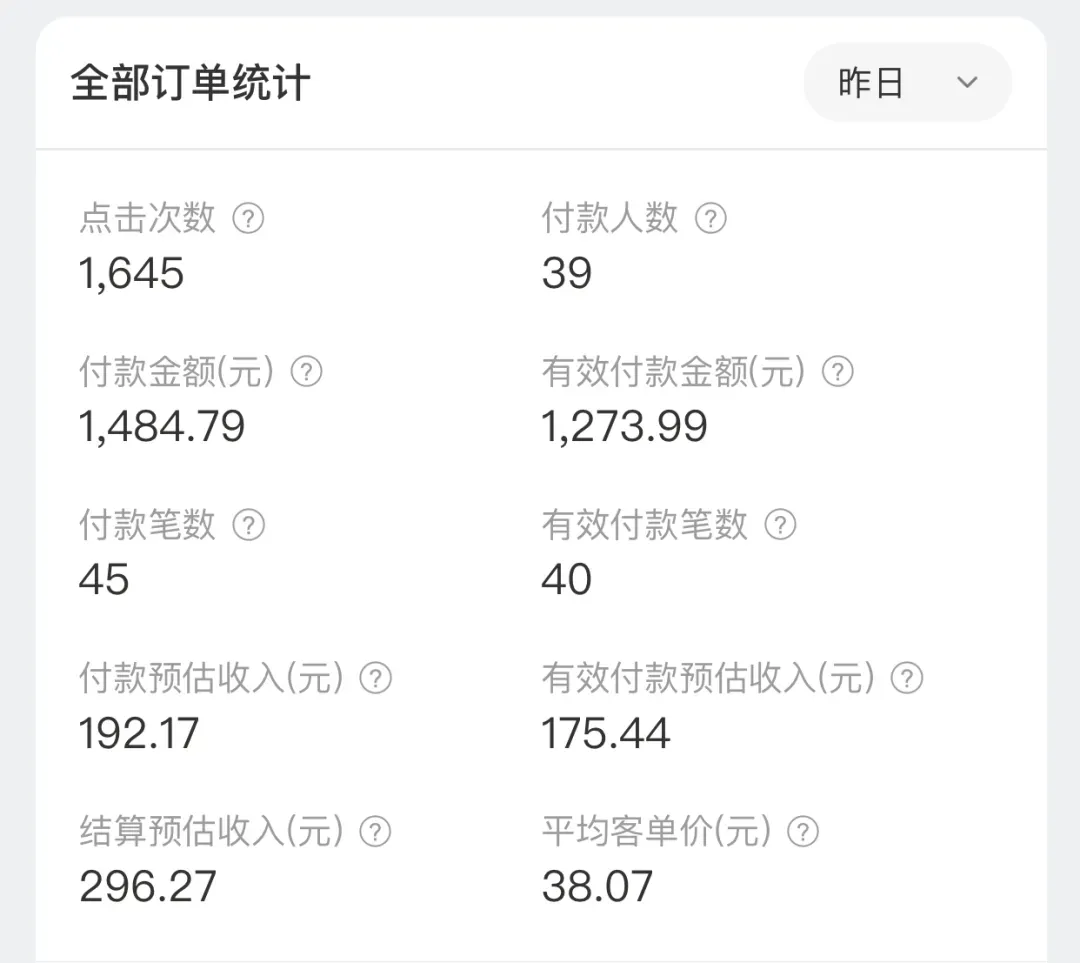Image resolution: width=1080 pixels, height=963 pixels.
Task: Select the 38.07 average order value
Action: (x=597, y=886)
